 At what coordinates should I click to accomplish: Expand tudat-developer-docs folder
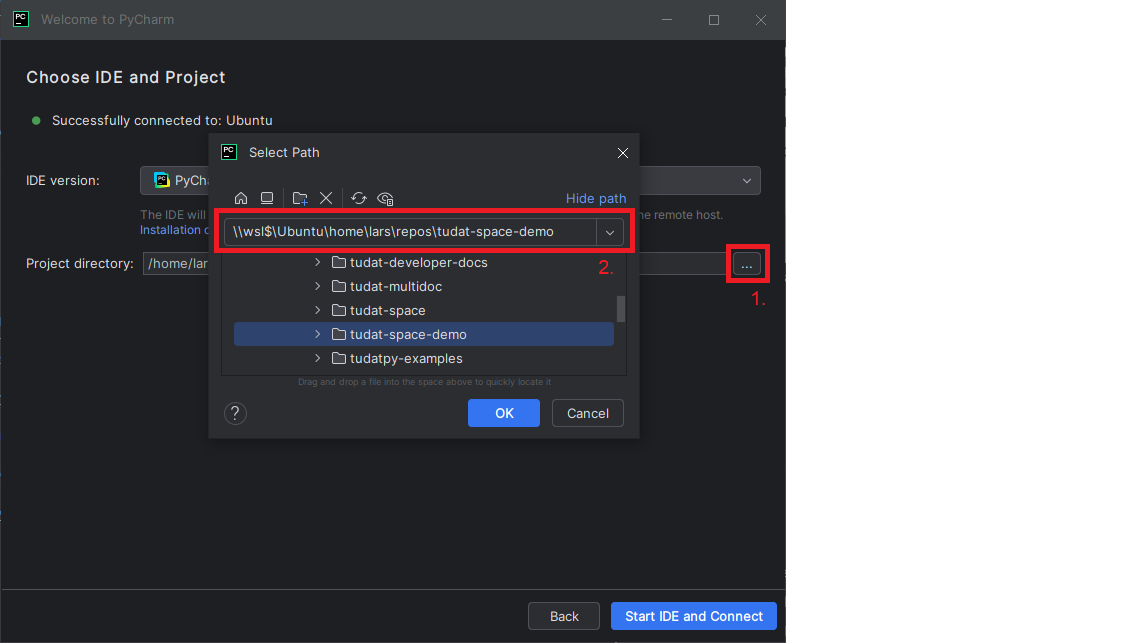[x=317, y=262]
